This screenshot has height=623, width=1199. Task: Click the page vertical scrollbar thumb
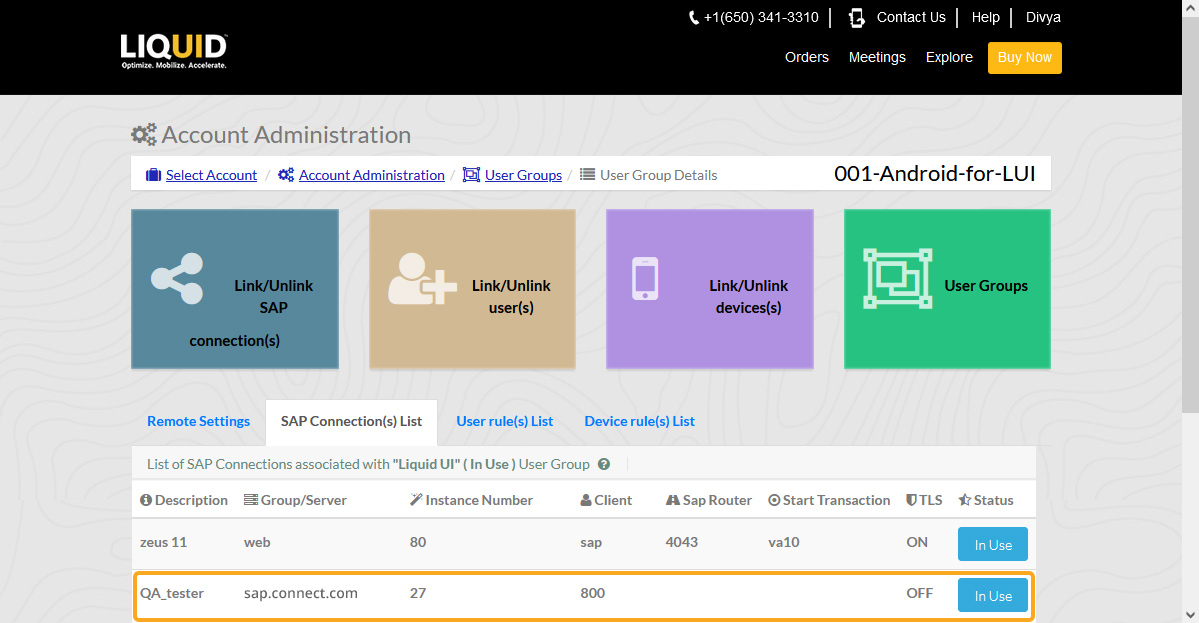tap(1190, 214)
